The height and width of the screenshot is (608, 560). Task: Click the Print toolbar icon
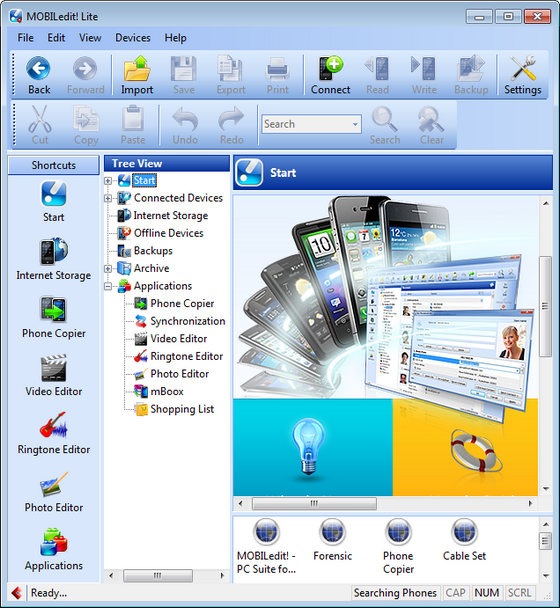277,69
